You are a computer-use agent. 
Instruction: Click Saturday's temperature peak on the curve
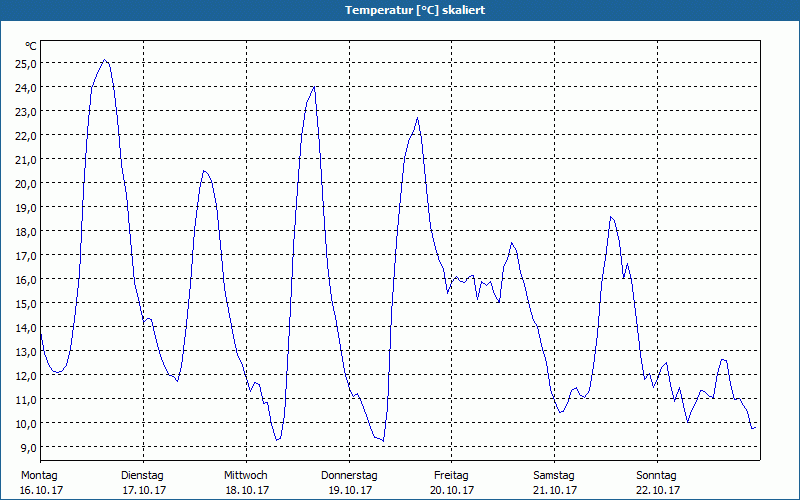point(610,217)
